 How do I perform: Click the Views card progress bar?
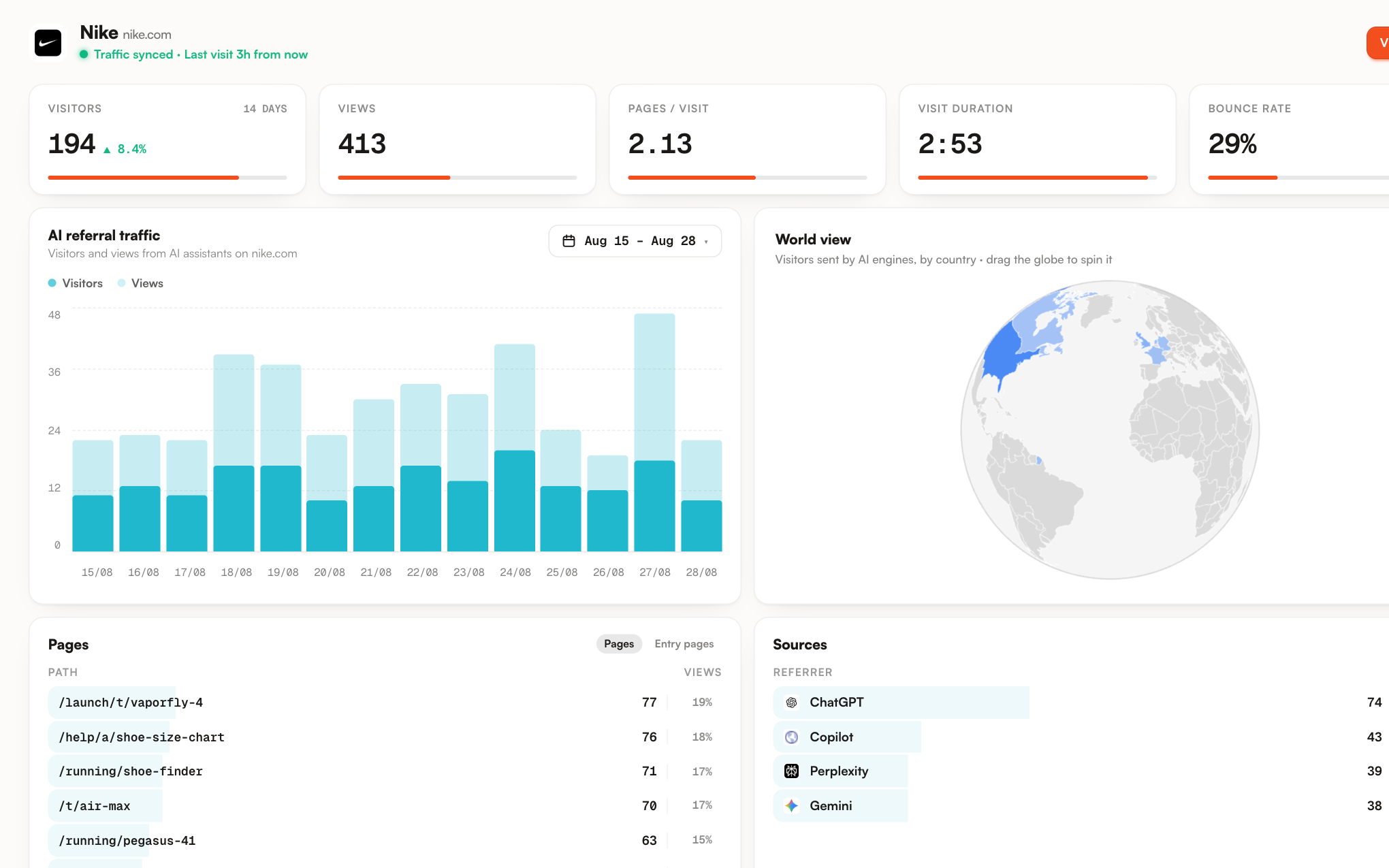458,178
